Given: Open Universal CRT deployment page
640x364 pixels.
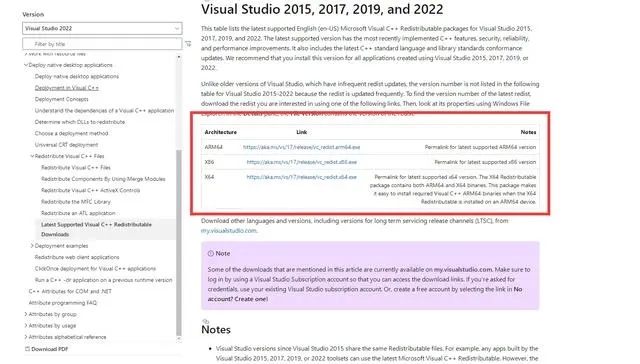Looking at the screenshot, I should tap(67, 145).
